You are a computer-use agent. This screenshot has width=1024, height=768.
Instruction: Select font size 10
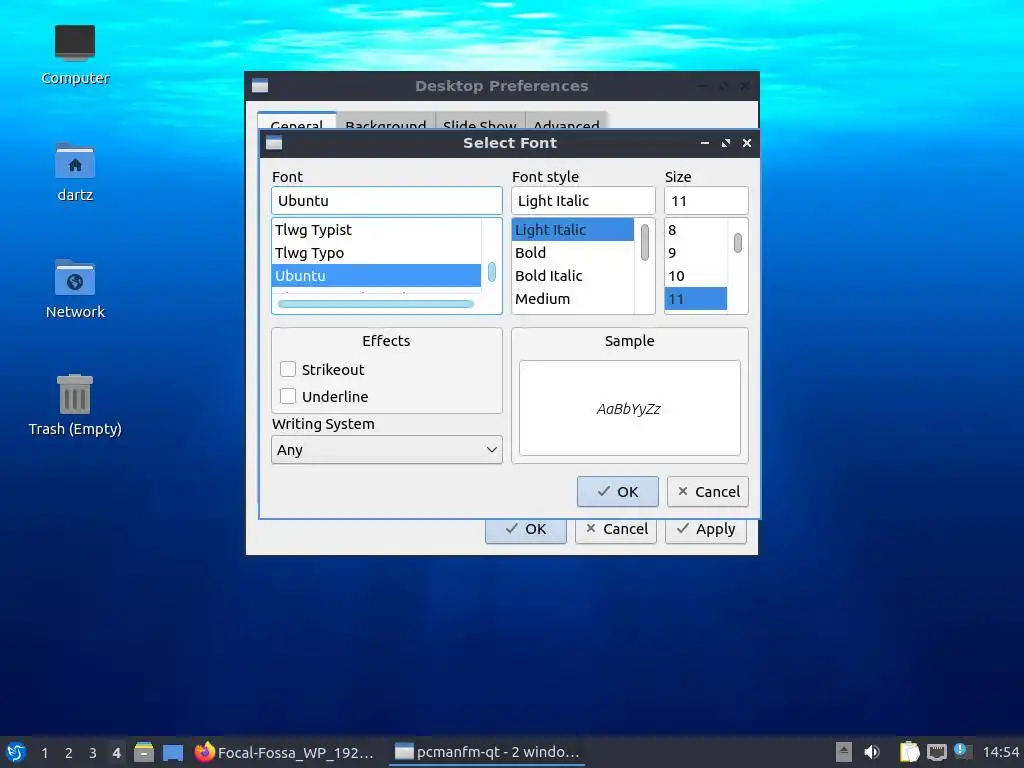tap(696, 276)
